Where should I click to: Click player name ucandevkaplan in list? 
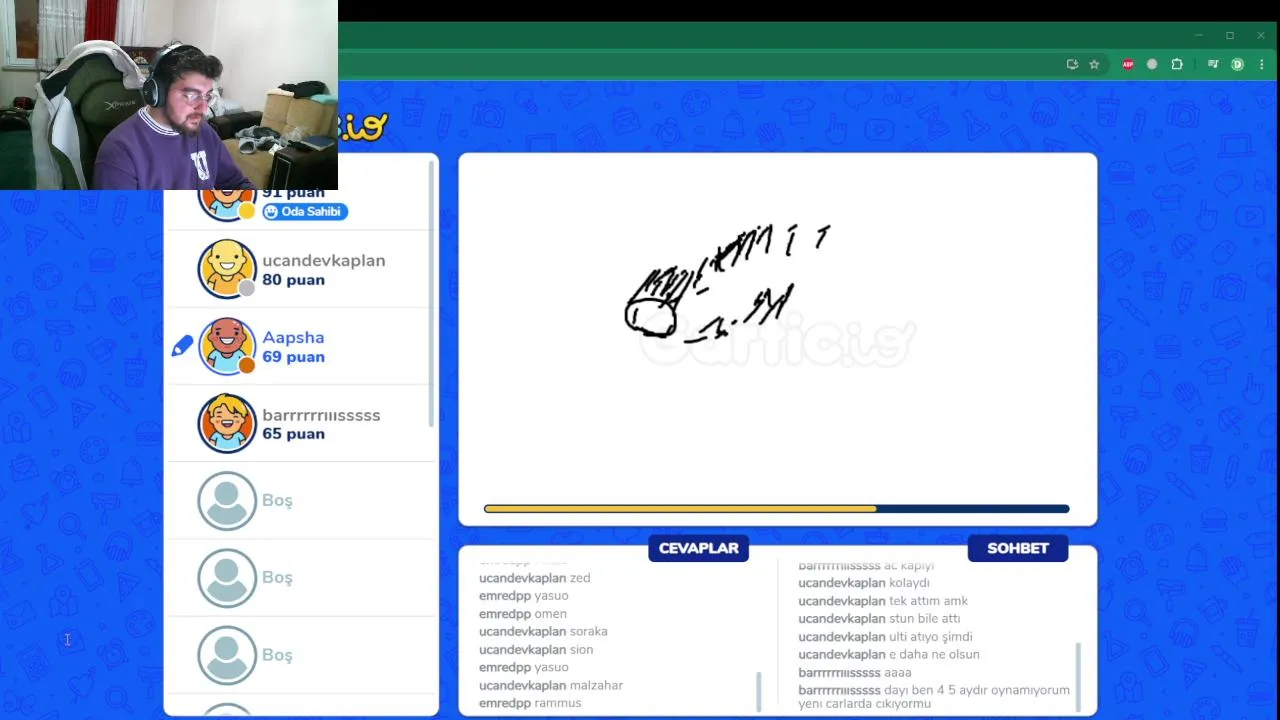coord(323,260)
